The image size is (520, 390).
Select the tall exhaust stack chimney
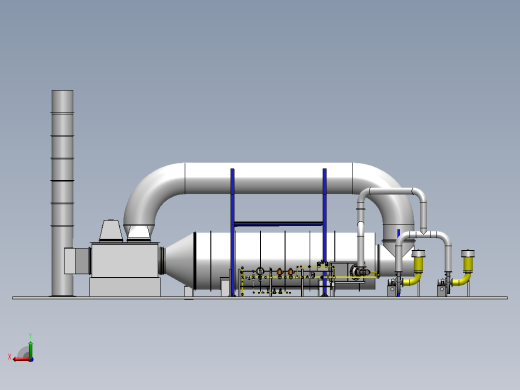(62, 193)
